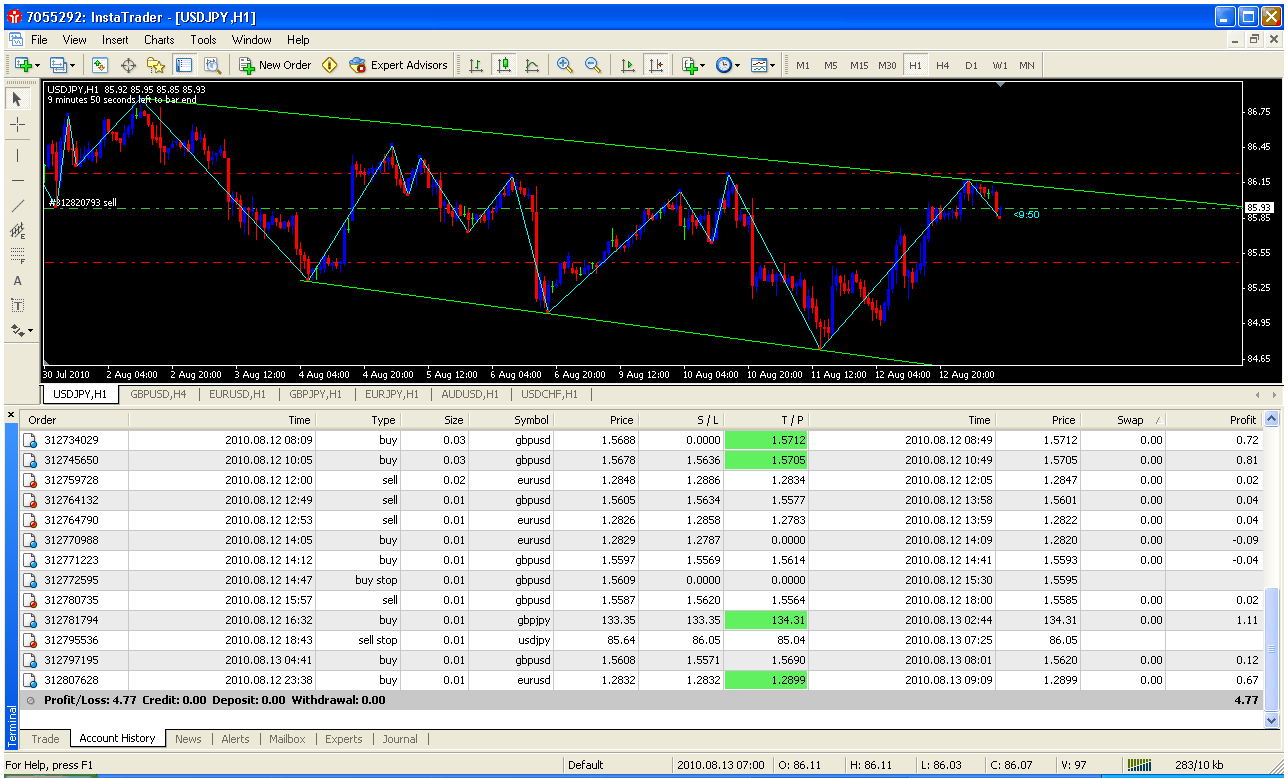Select the Crosshair tool
This screenshot has width=1288, height=778.
click(18, 125)
